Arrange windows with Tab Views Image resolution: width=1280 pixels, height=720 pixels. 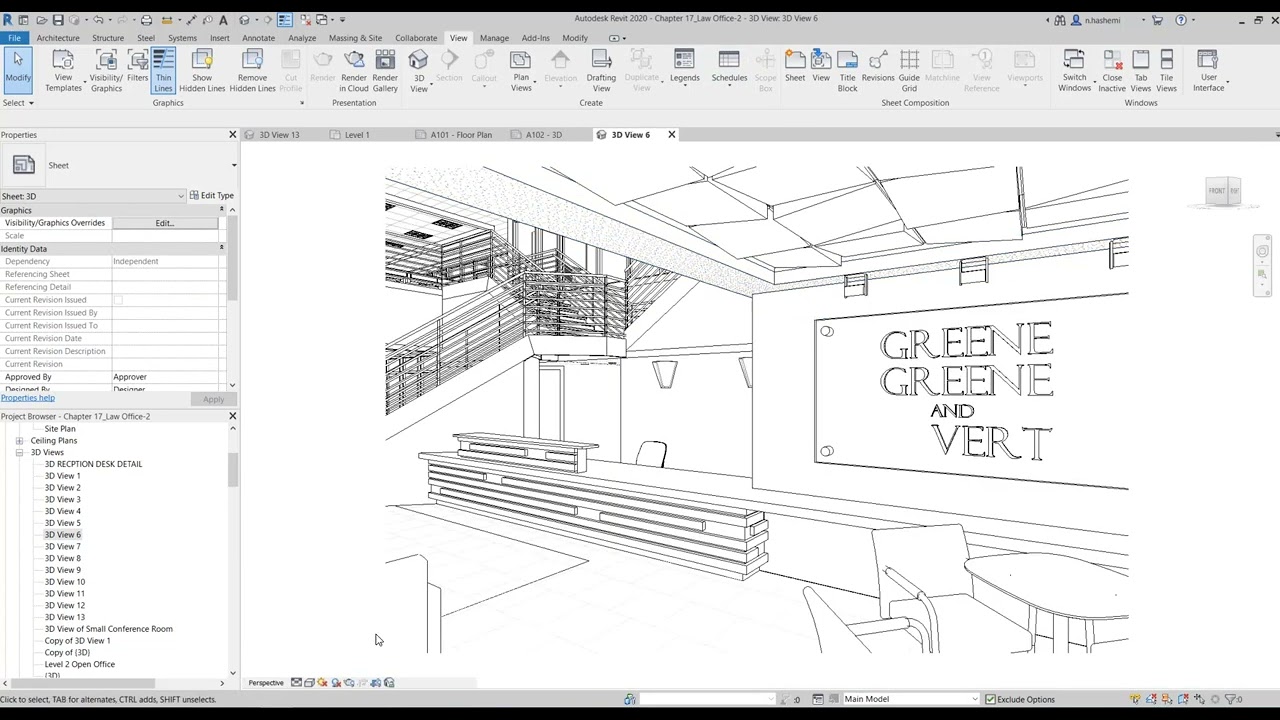point(1141,71)
